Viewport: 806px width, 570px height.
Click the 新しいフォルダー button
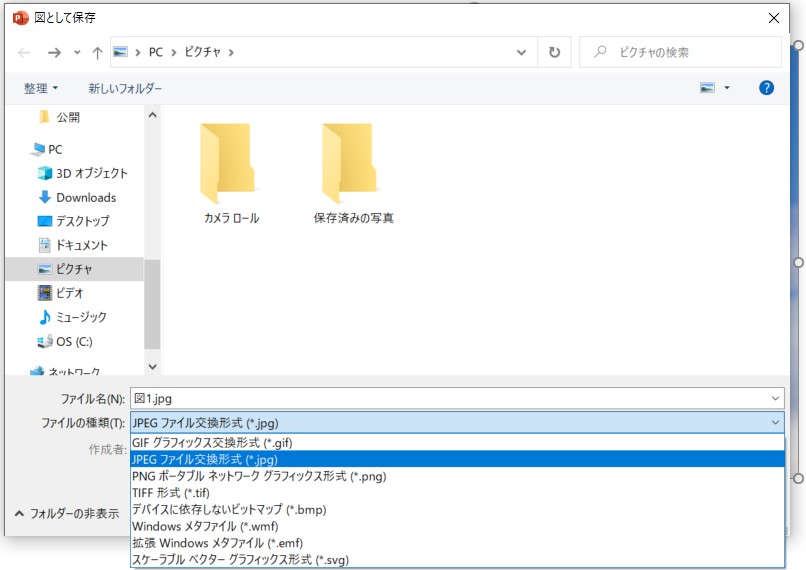pos(125,88)
